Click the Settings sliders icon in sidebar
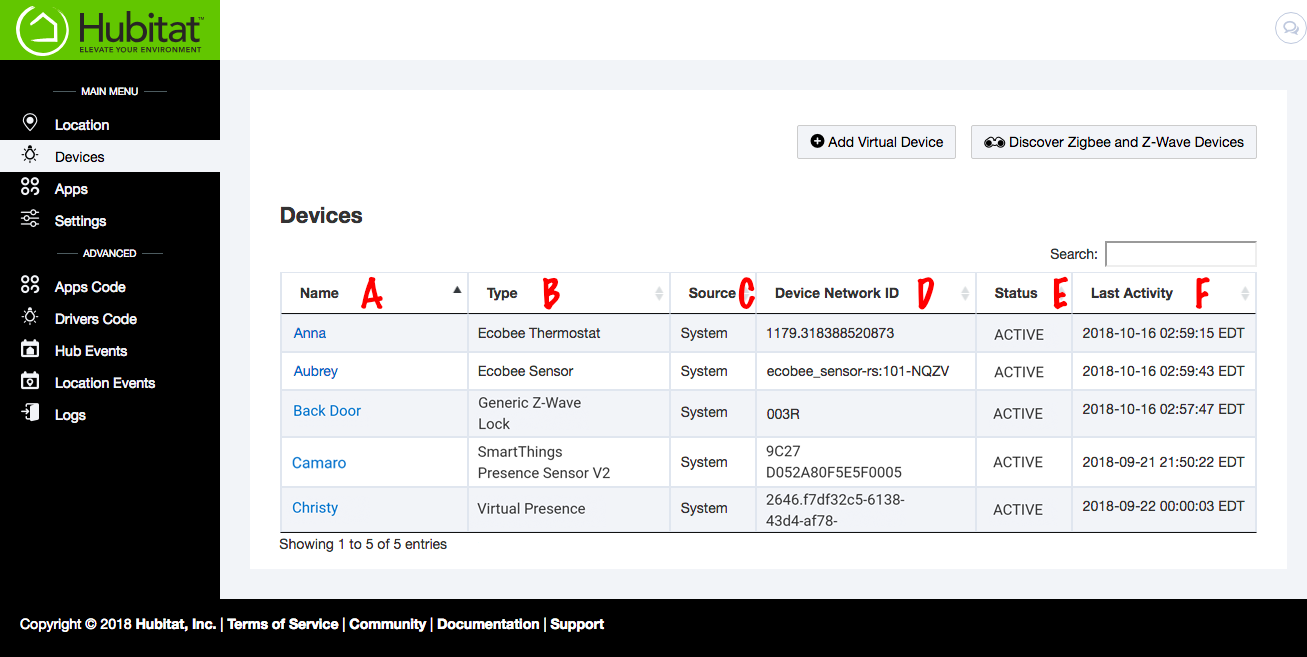This screenshot has width=1307, height=657. 30,219
